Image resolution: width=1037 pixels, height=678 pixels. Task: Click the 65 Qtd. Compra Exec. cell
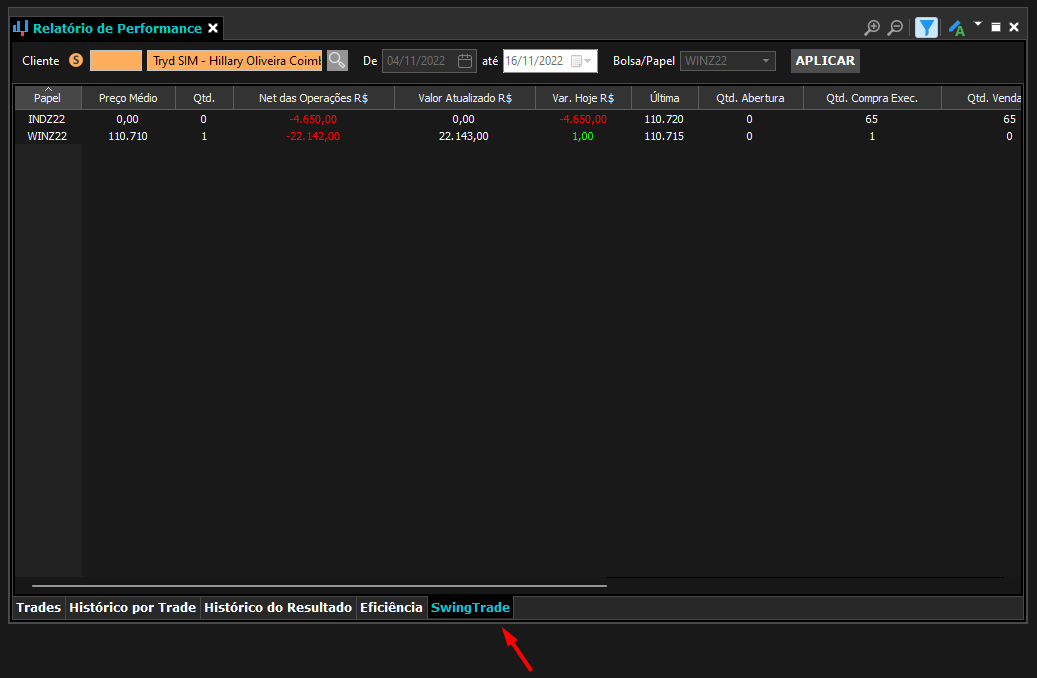872,119
